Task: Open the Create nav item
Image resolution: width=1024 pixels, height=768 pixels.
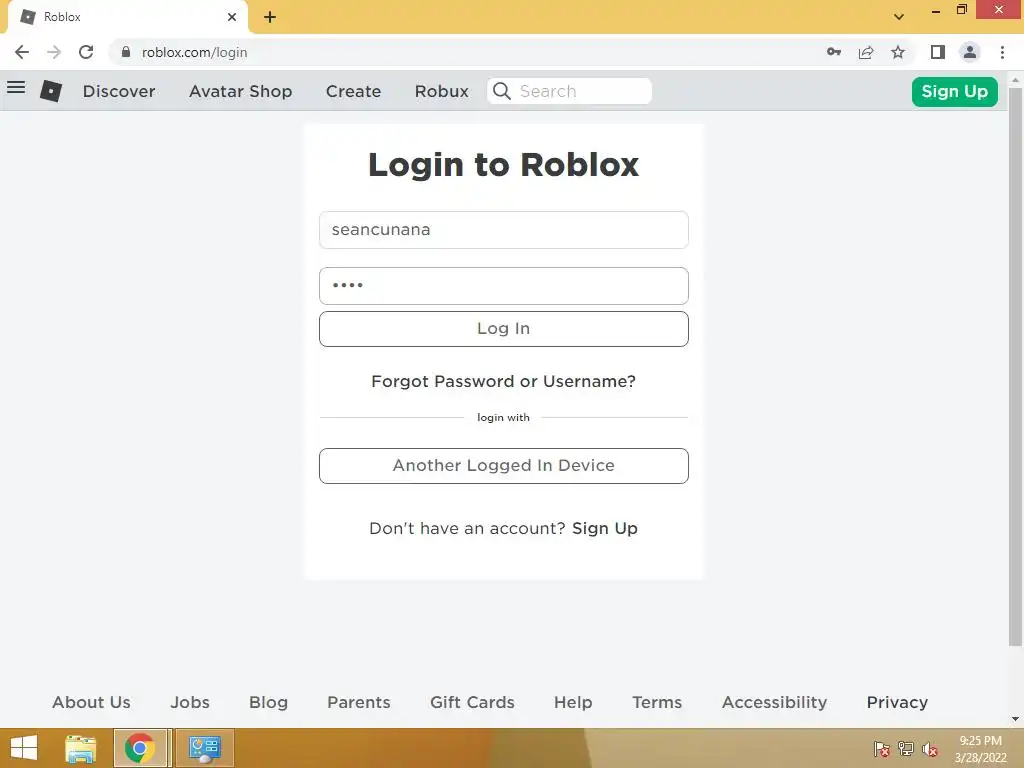Action: click(x=353, y=91)
